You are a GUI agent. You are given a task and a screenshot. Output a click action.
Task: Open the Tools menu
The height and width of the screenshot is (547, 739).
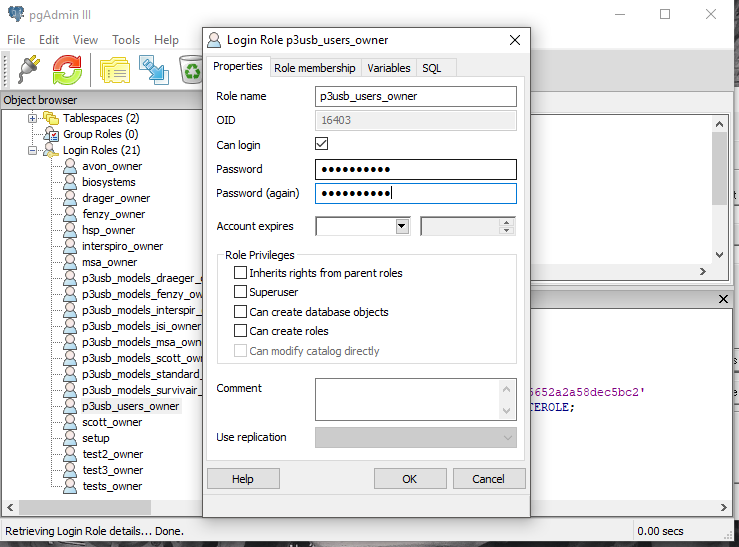click(126, 40)
